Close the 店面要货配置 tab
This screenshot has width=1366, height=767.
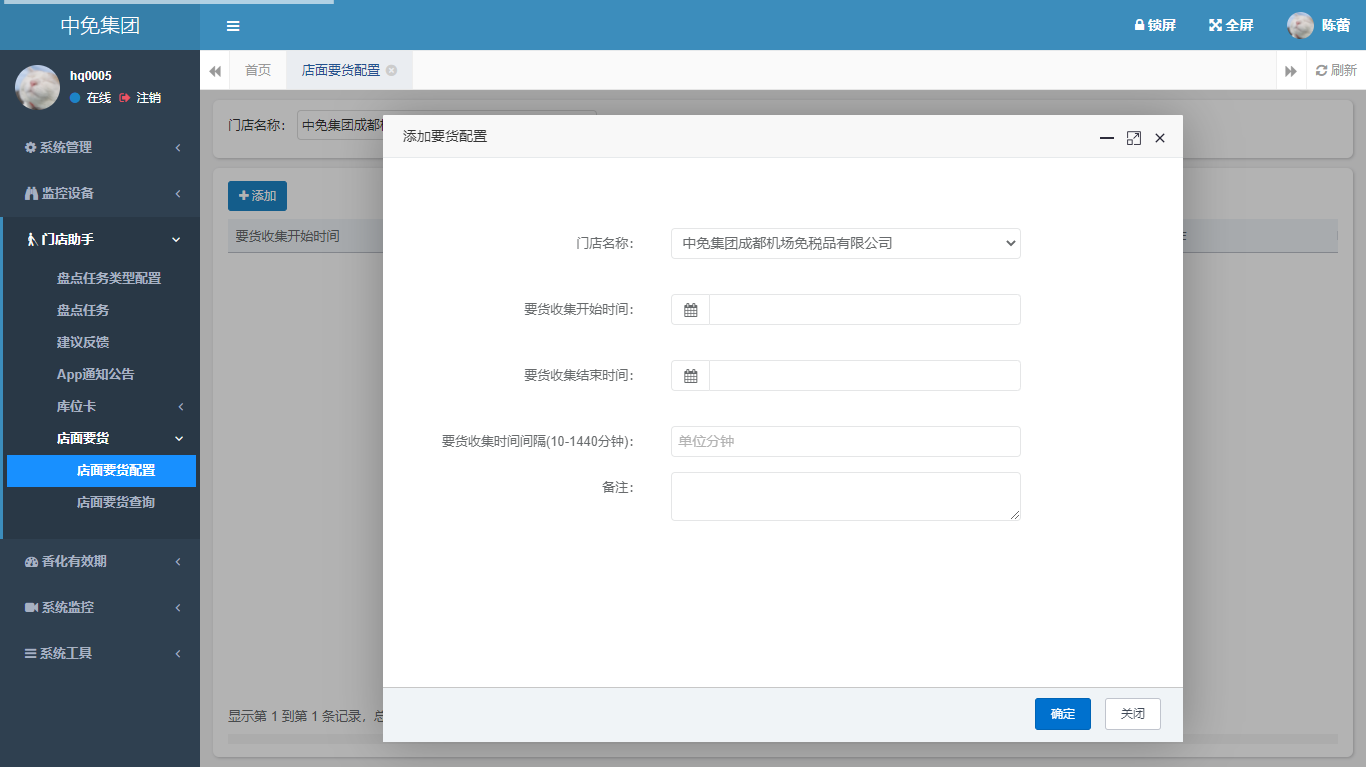392,70
